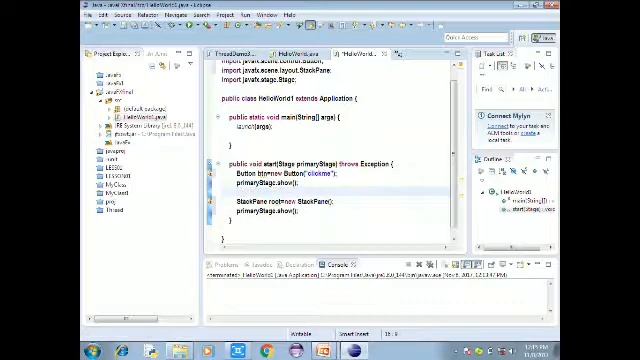Open the Run menu

coord(245,15)
